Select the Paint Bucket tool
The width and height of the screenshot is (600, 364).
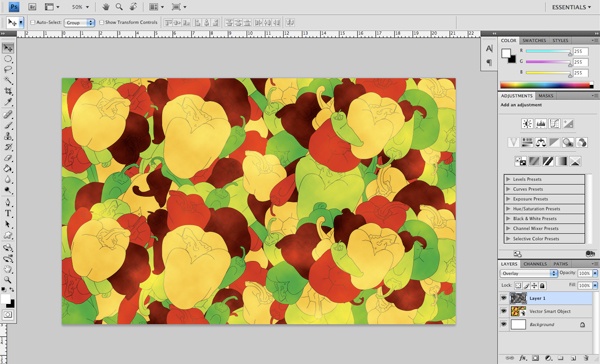point(8,168)
